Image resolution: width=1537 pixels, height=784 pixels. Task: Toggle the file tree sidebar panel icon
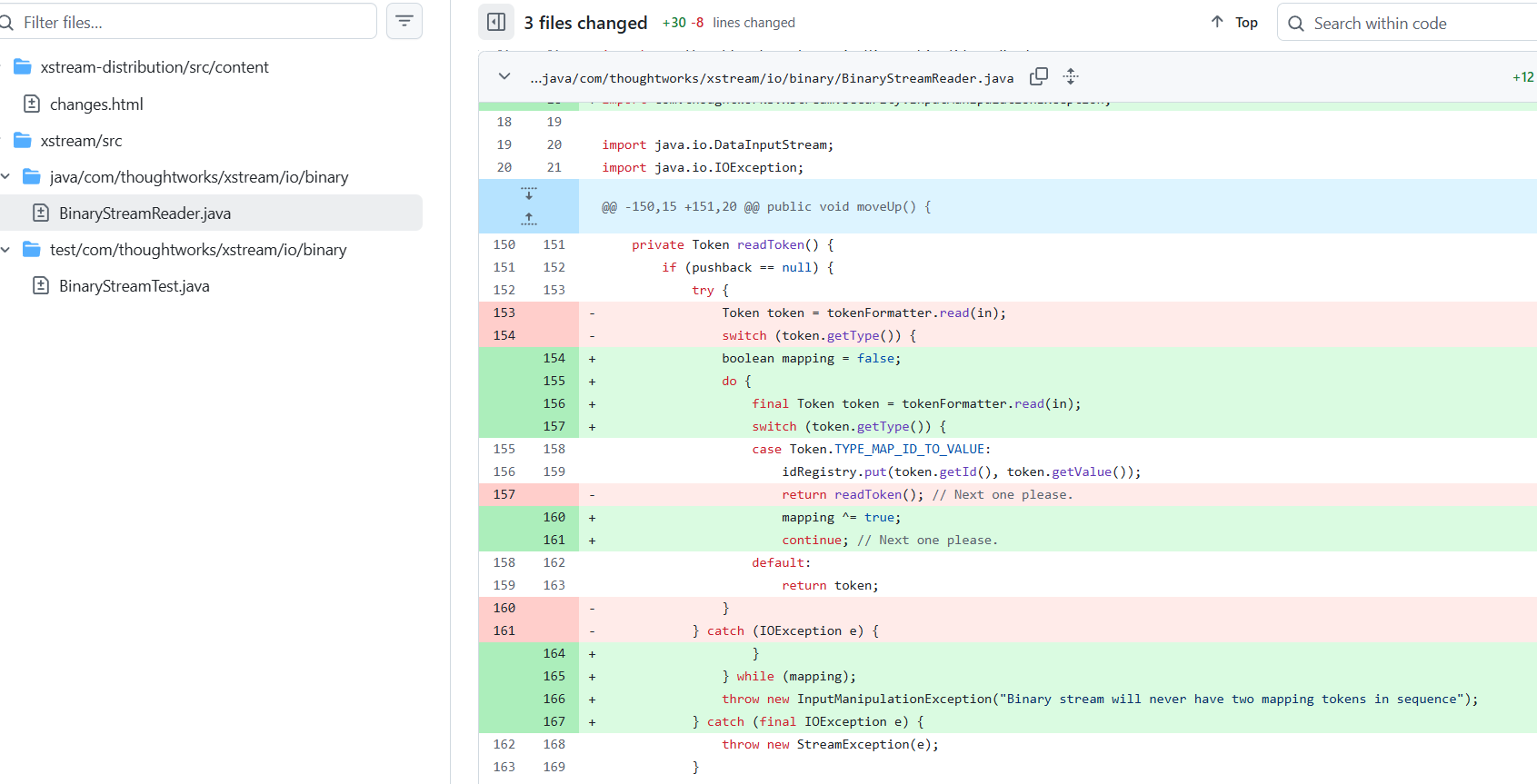(x=496, y=22)
